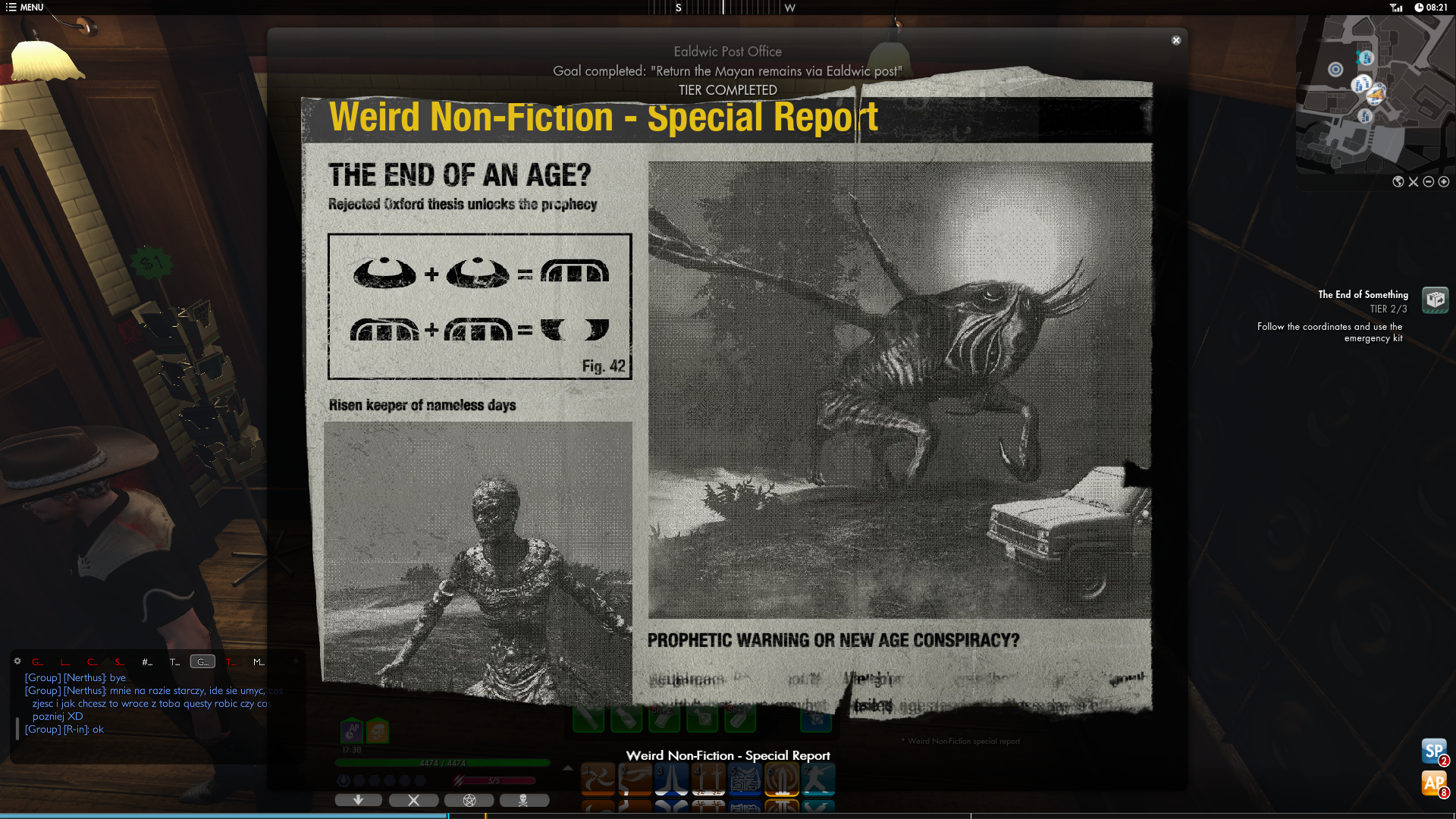The image size is (1456, 819).
Task: Switch to the C chat tab
Action: click(93, 662)
